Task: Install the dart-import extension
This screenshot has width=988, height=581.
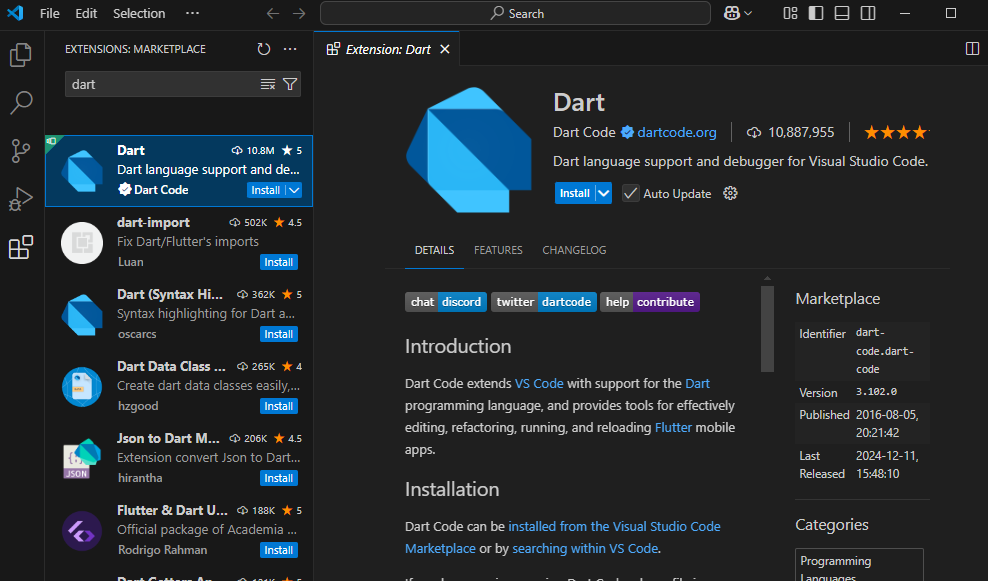Action: click(279, 262)
